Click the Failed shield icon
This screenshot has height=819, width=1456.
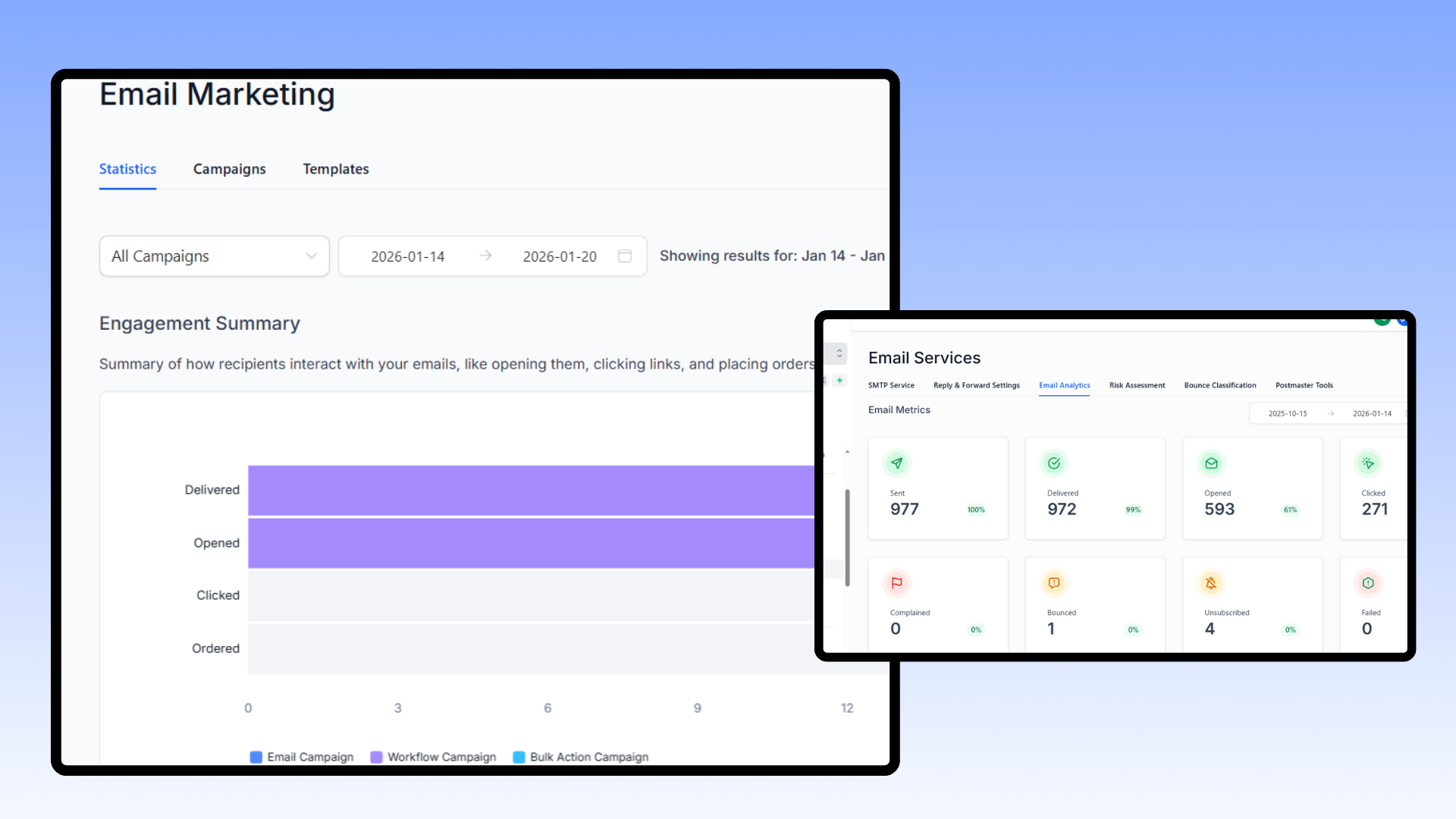[x=1368, y=583]
